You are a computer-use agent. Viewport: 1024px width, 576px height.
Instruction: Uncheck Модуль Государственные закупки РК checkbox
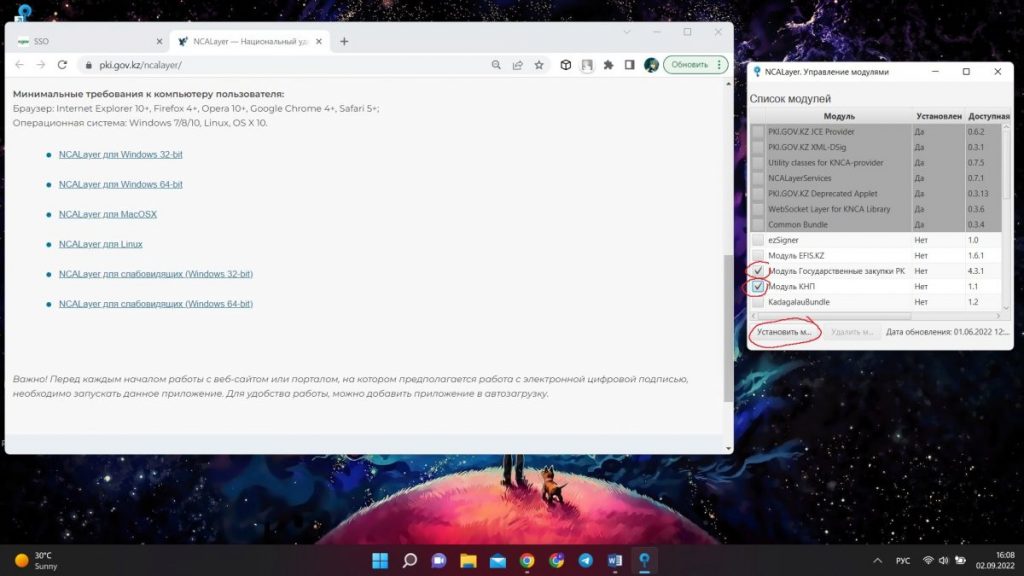[758, 270]
